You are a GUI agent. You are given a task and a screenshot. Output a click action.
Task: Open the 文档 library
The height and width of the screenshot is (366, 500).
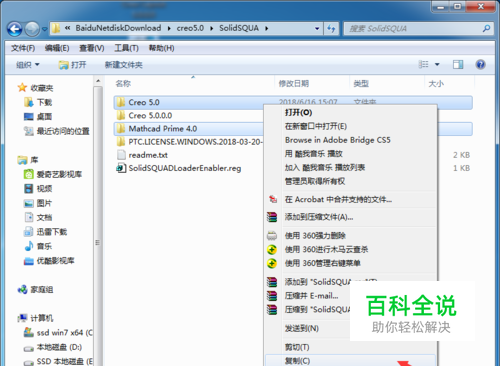click(x=38, y=217)
